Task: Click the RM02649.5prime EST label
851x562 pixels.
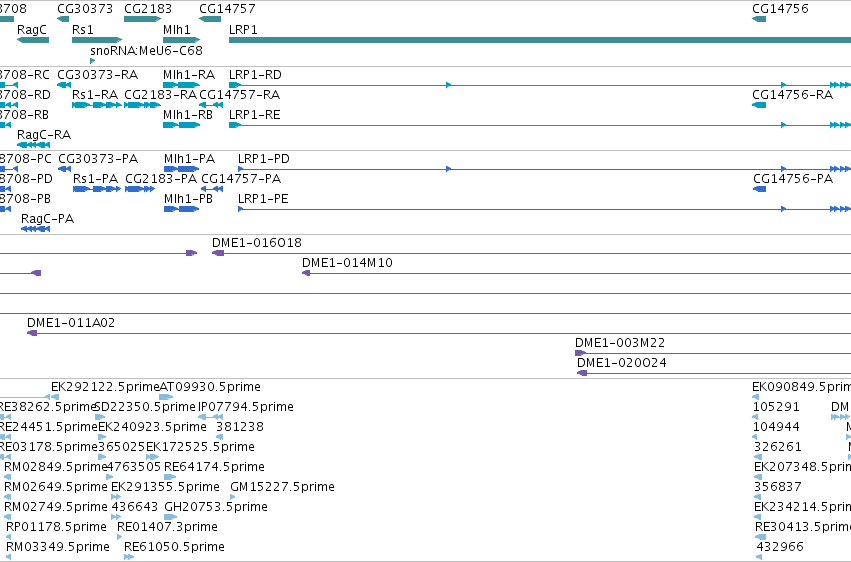Action: point(55,487)
